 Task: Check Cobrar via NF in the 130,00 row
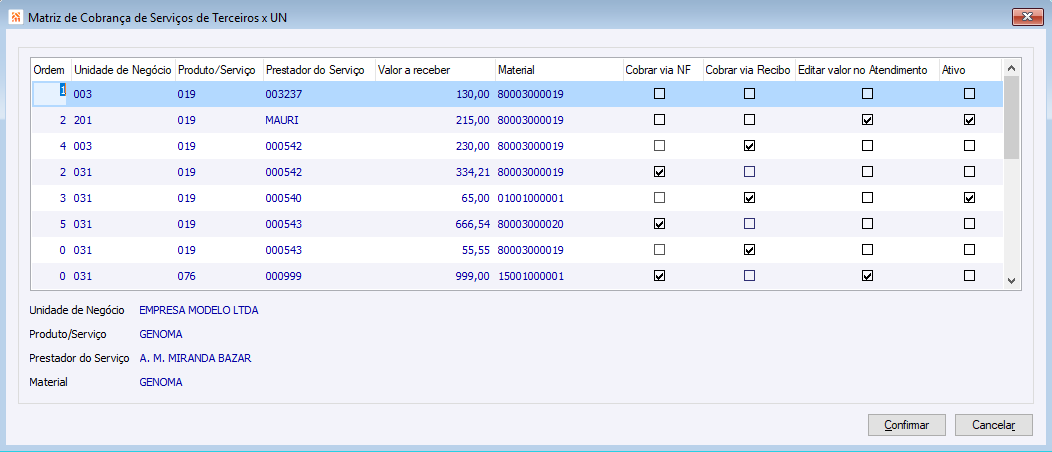click(660, 94)
